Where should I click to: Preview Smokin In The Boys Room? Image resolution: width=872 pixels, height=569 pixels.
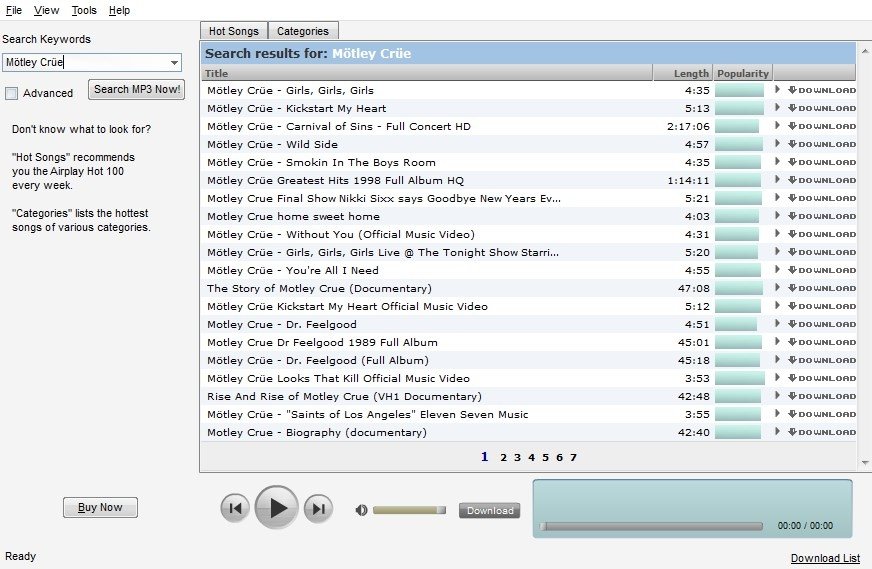(x=777, y=162)
